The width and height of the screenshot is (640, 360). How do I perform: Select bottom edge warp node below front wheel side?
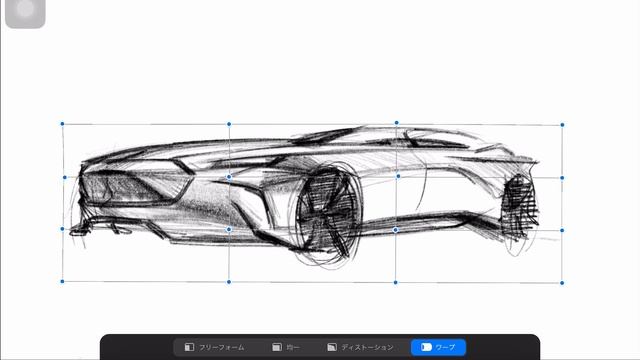click(229, 282)
